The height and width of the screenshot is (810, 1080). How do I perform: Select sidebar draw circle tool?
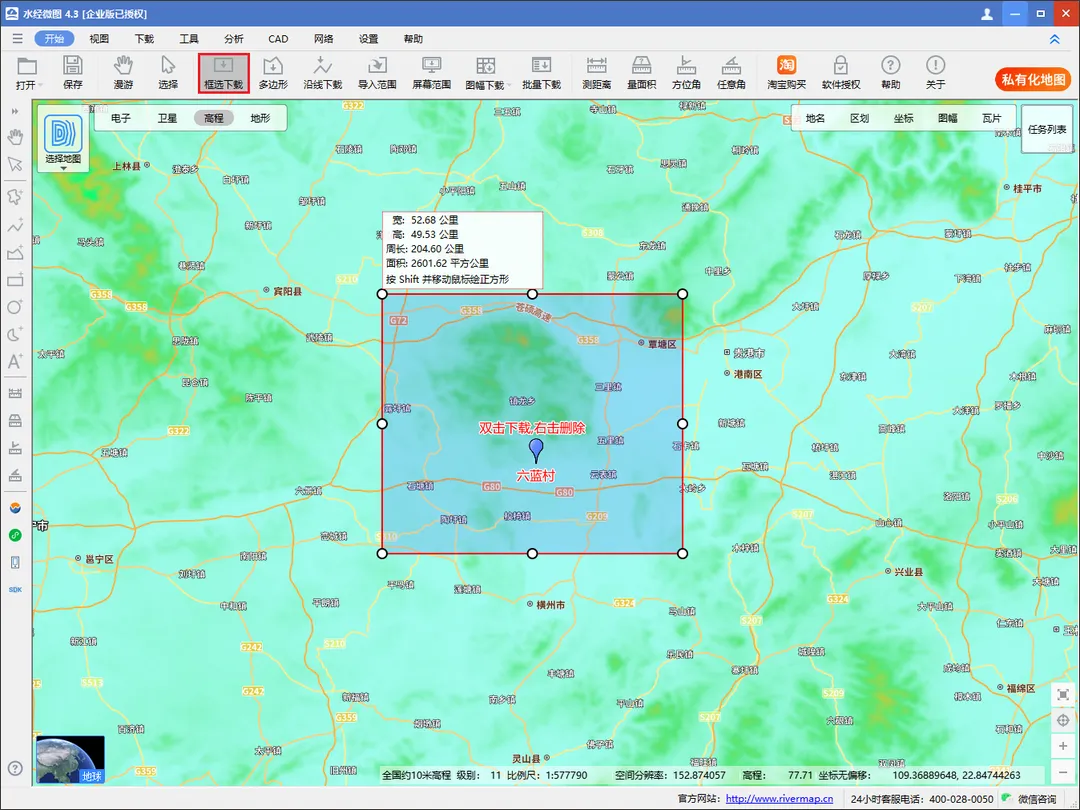(15, 307)
